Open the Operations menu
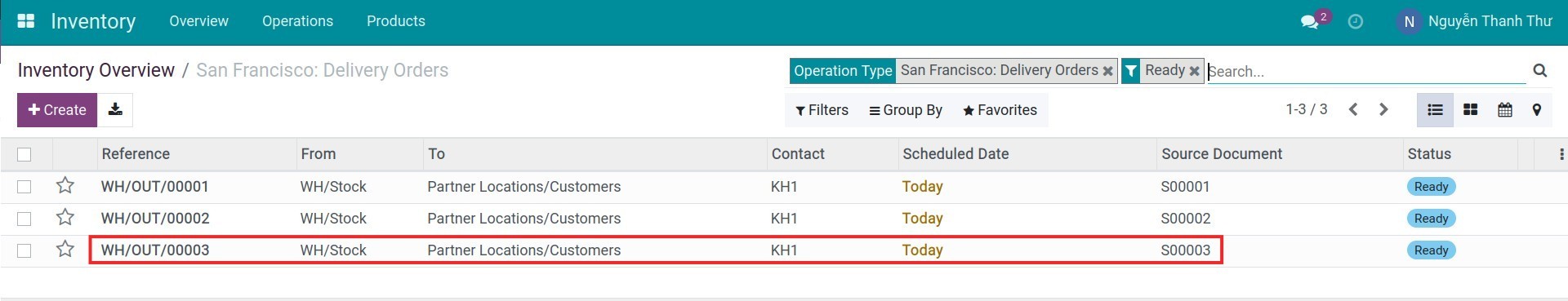 point(297,21)
